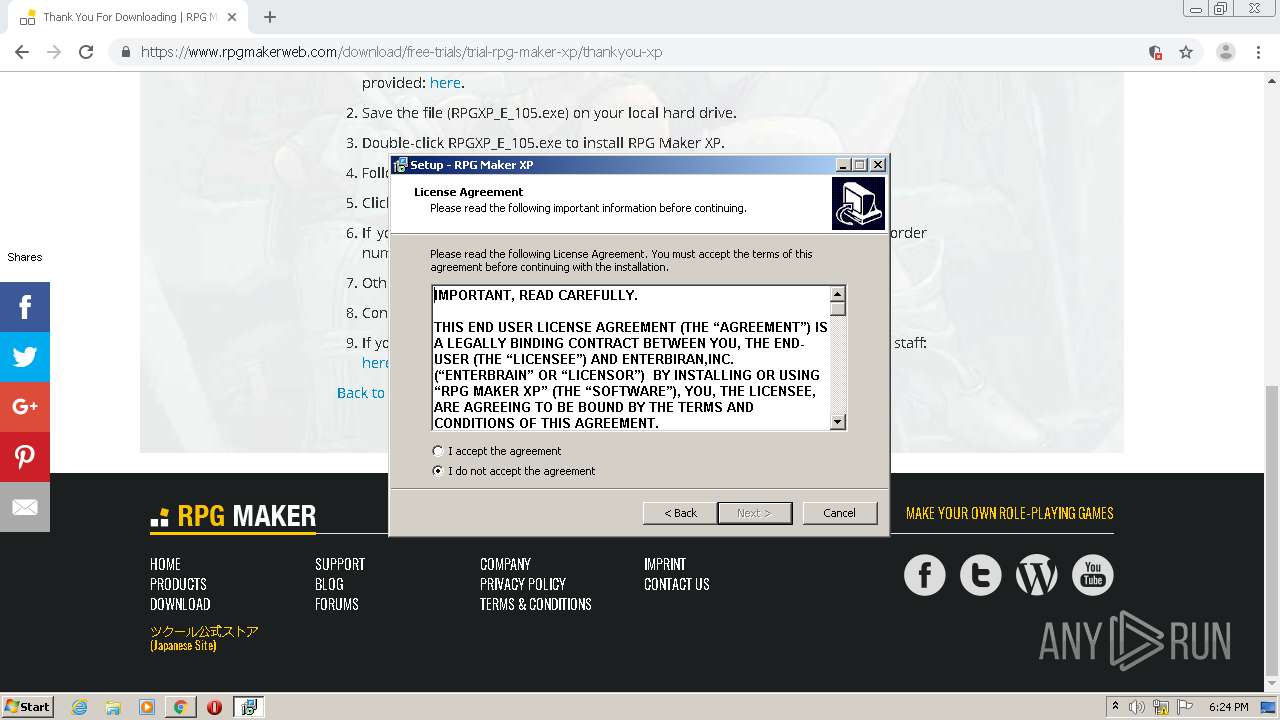This screenshot has width=1280, height=720.
Task: Open the footer Twitter round icon
Action: [980, 575]
